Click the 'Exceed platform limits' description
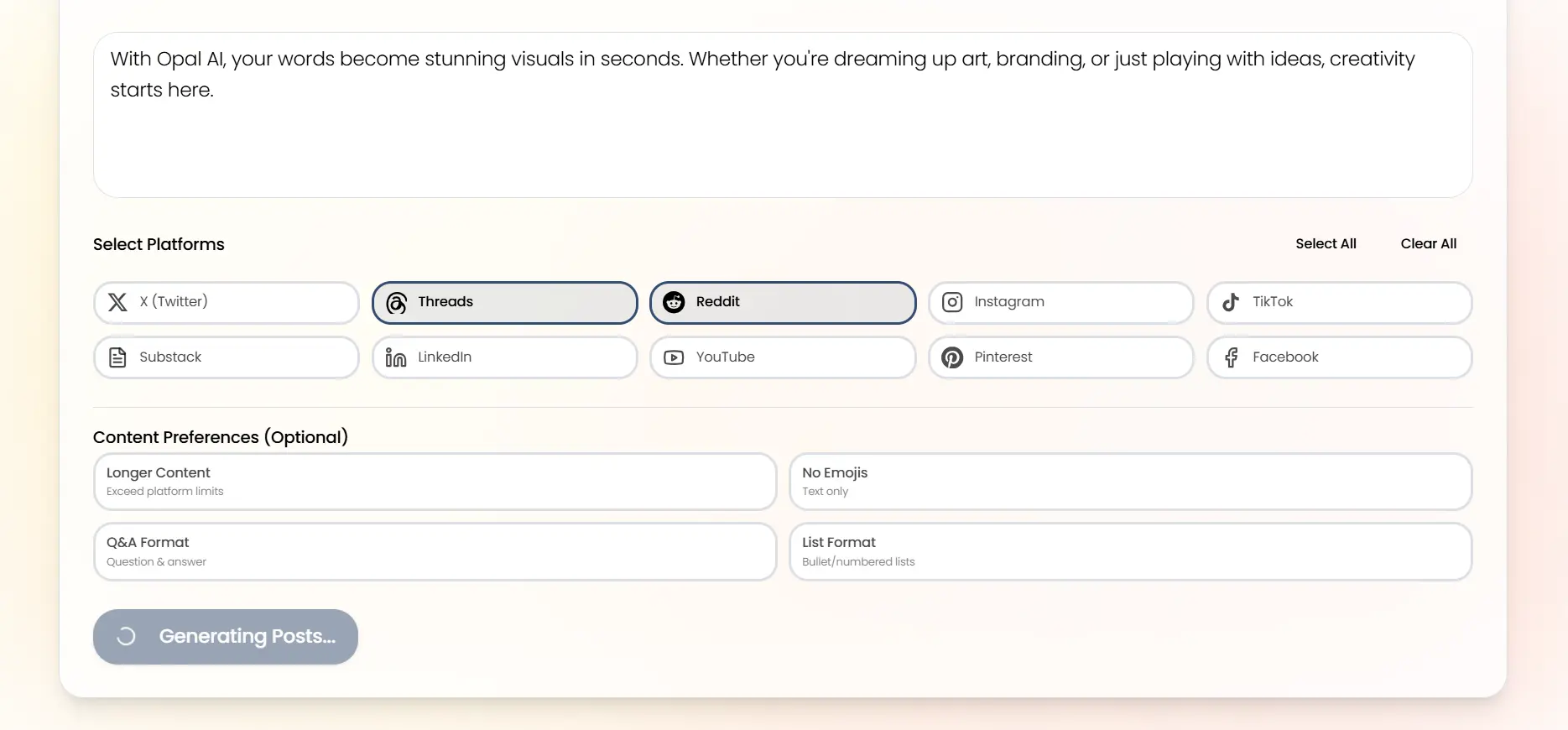 pyautogui.click(x=165, y=492)
